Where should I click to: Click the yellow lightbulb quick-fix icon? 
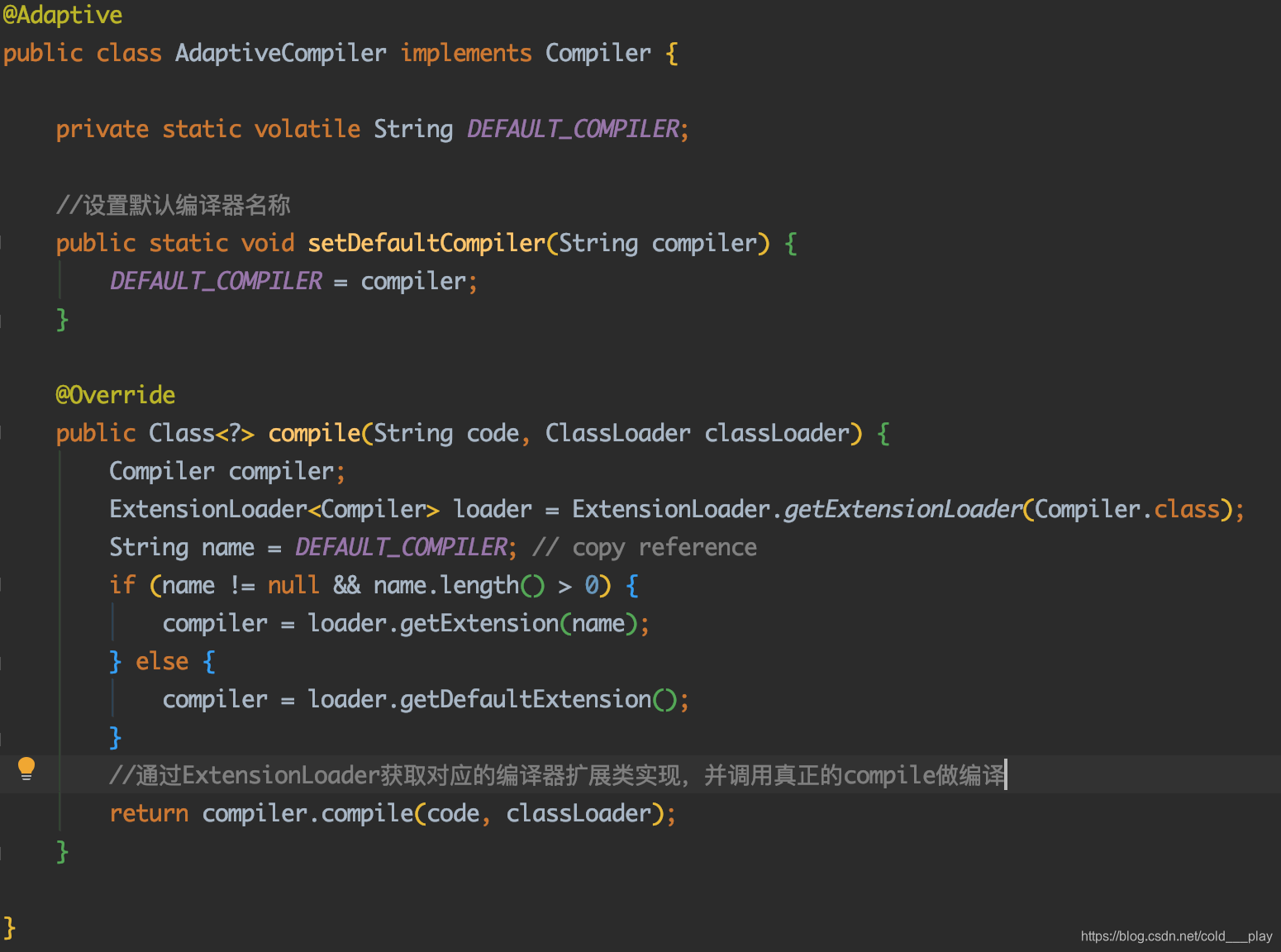26,769
